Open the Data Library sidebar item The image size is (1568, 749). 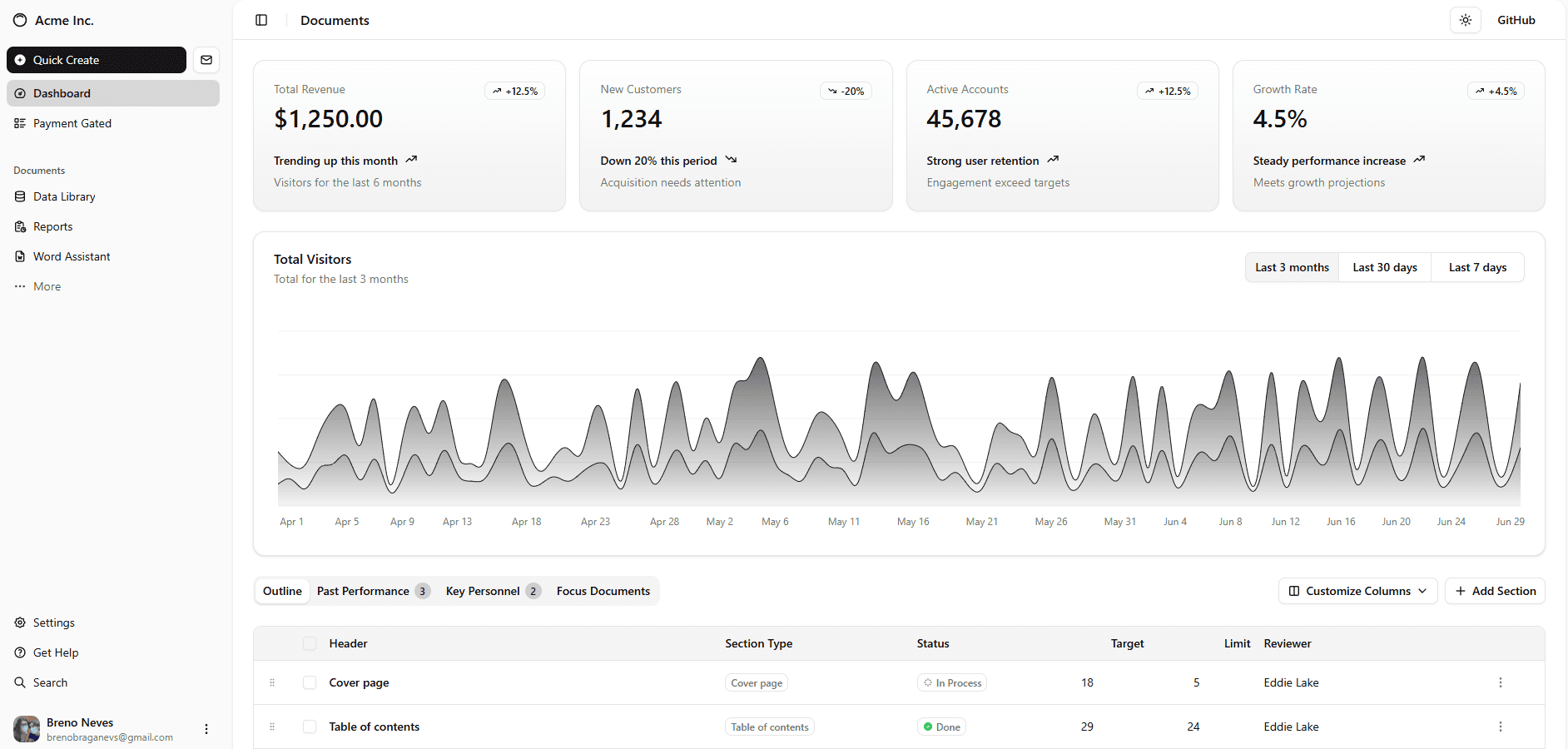(64, 196)
